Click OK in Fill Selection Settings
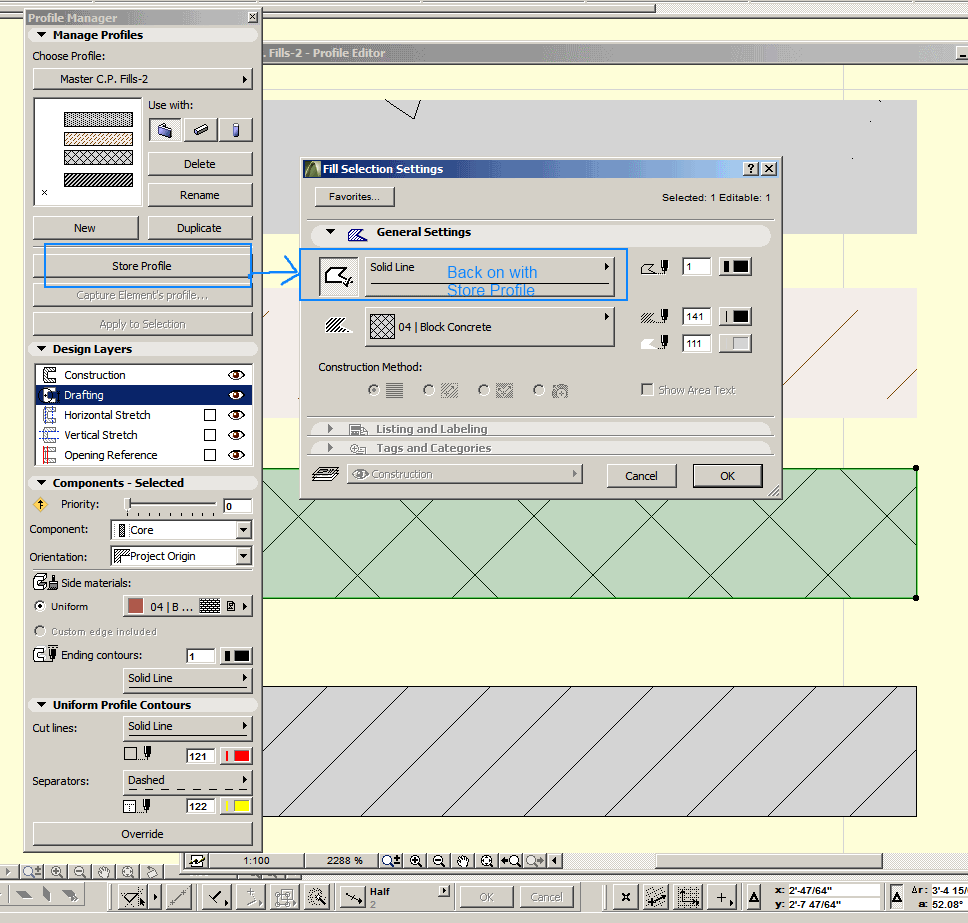The height and width of the screenshot is (923, 968). click(727, 476)
